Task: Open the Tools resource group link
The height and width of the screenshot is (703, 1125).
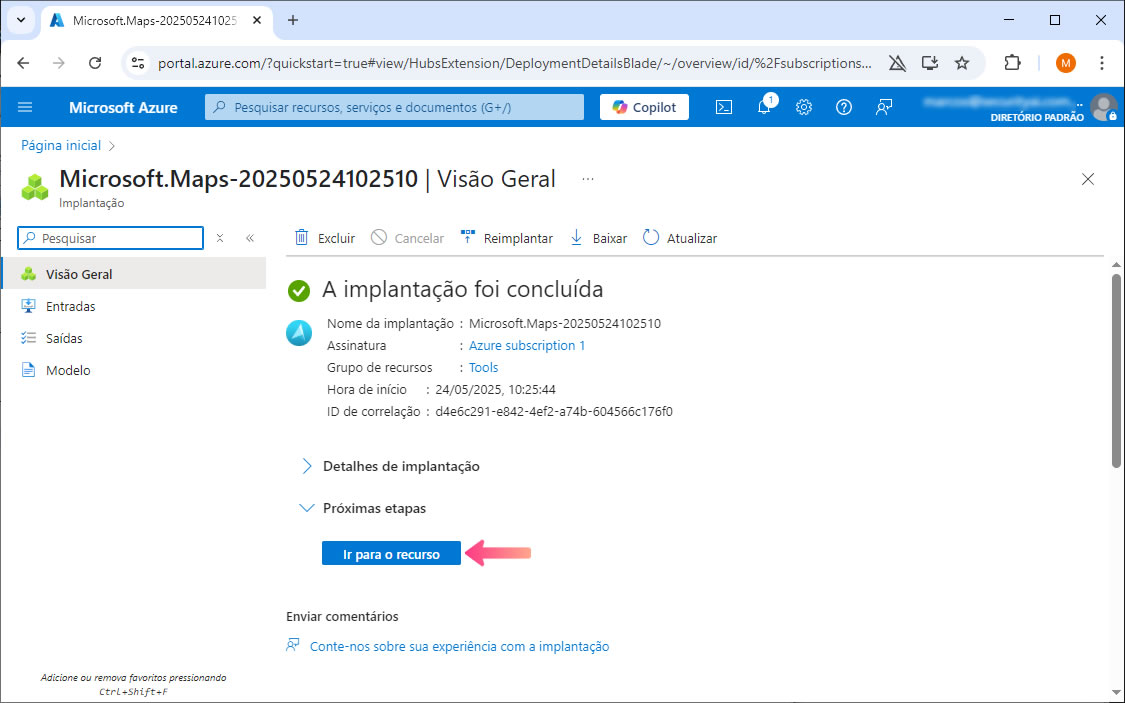Action: [x=483, y=367]
